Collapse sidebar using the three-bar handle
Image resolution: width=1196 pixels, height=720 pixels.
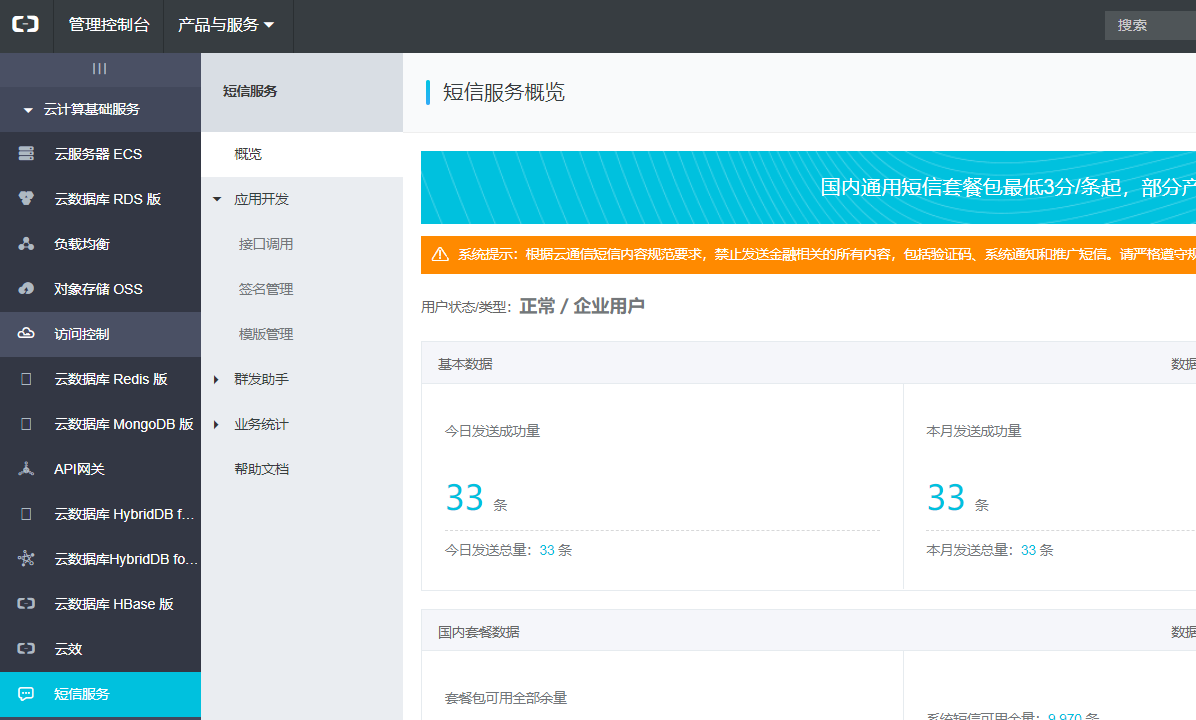[x=100, y=69]
